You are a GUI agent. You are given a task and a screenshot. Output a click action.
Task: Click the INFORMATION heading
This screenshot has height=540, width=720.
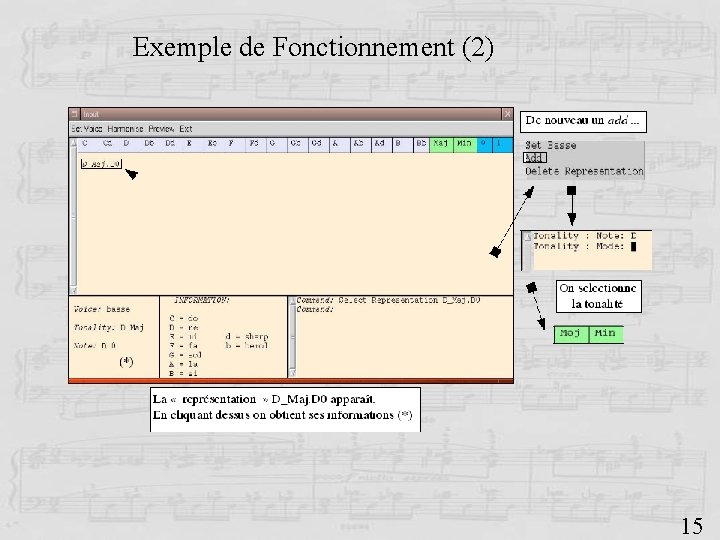[x=202, y=300]
